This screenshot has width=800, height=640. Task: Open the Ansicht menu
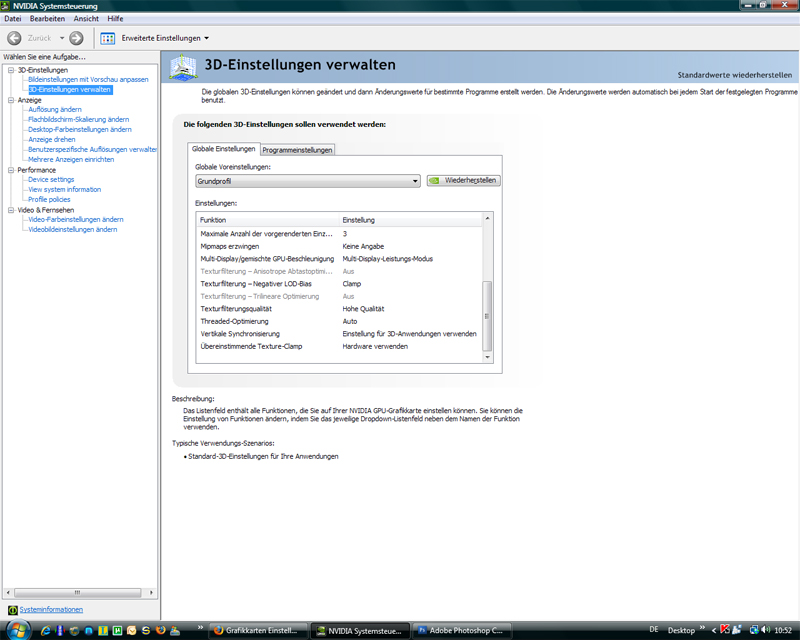pyautogui.click(x=86, y=19)
